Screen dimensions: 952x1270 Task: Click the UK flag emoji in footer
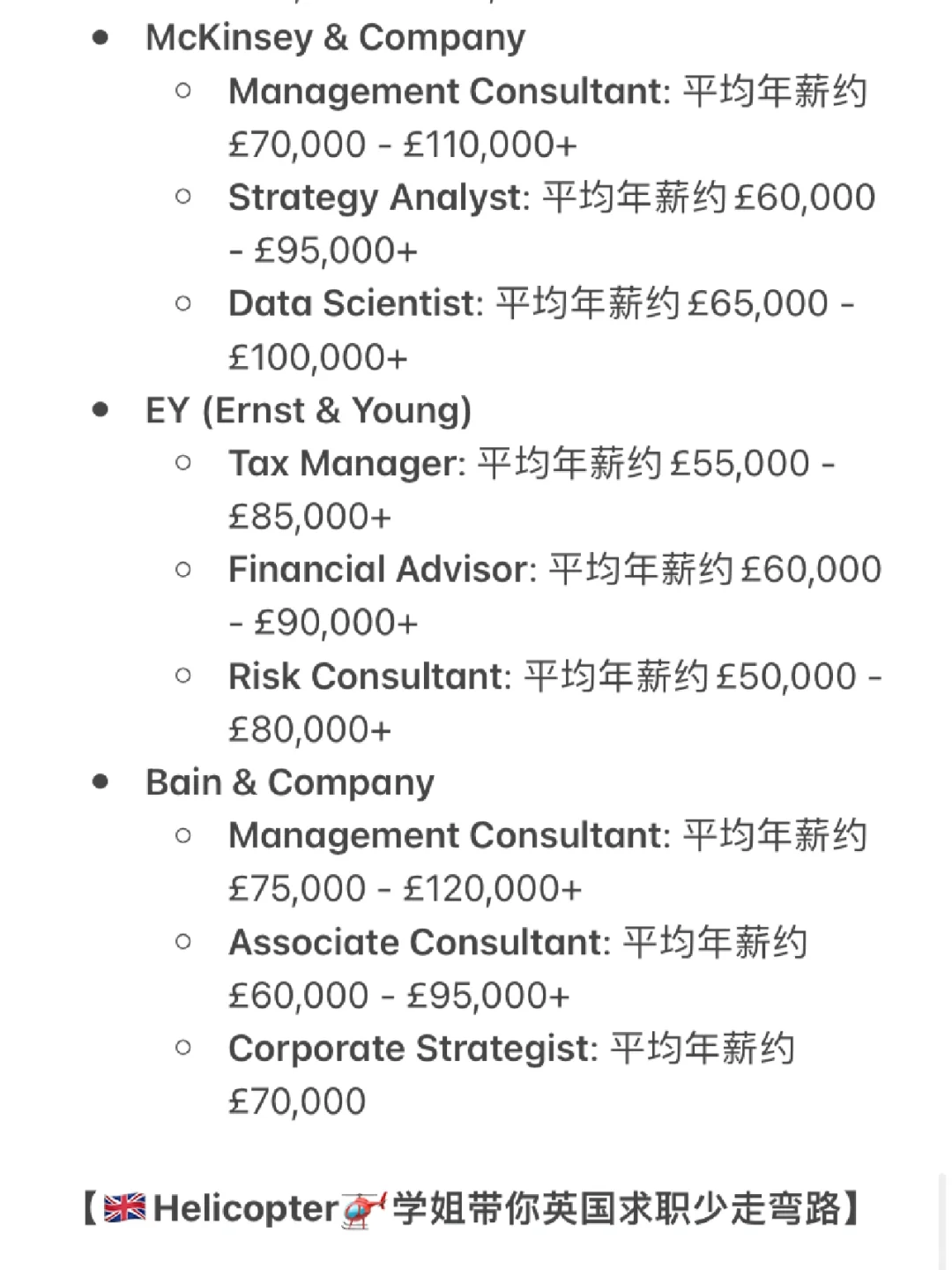pos(124,1207)
